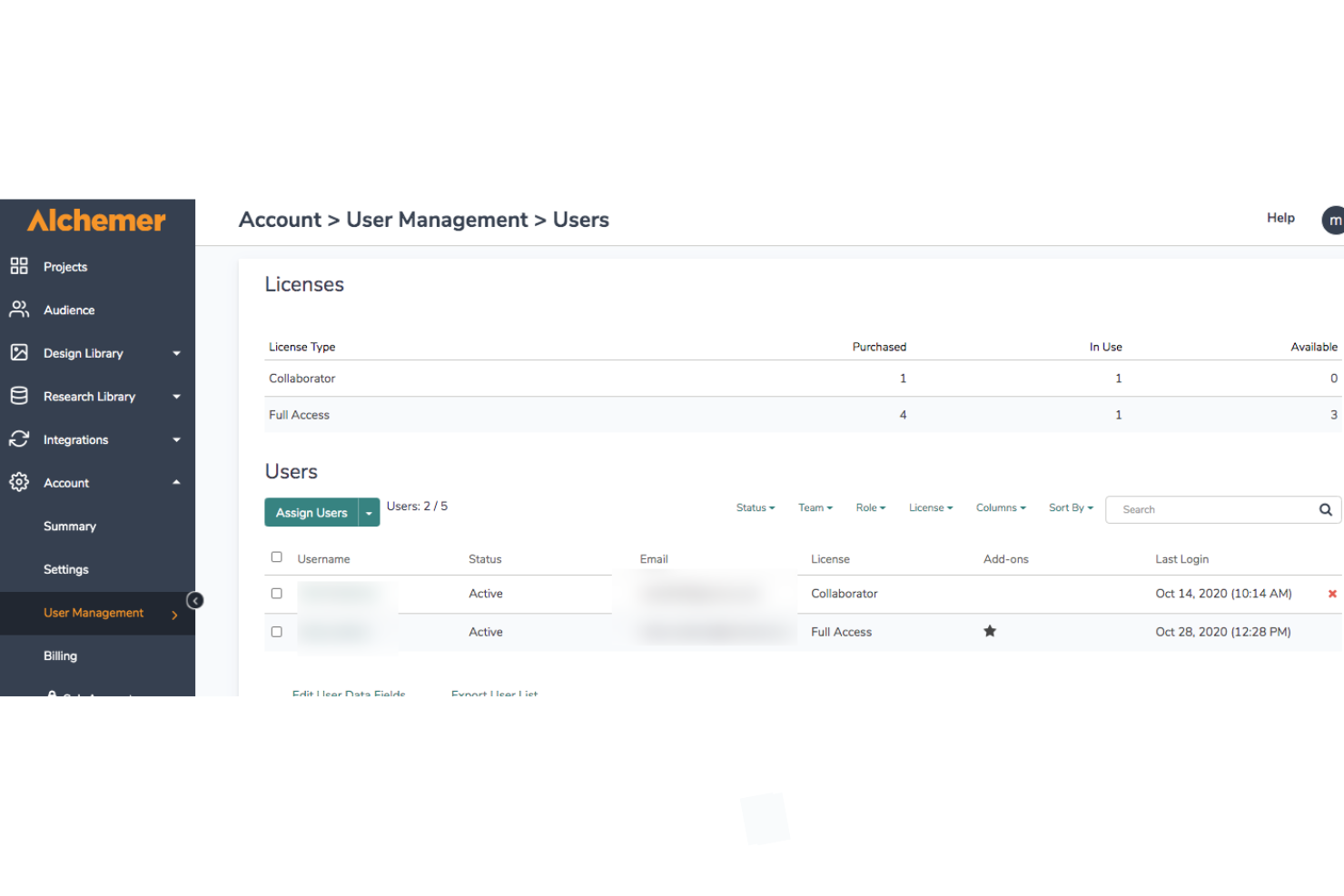1344x896 pixels.
Task: Click the Audience people icon
Action: tap(19, 310)
